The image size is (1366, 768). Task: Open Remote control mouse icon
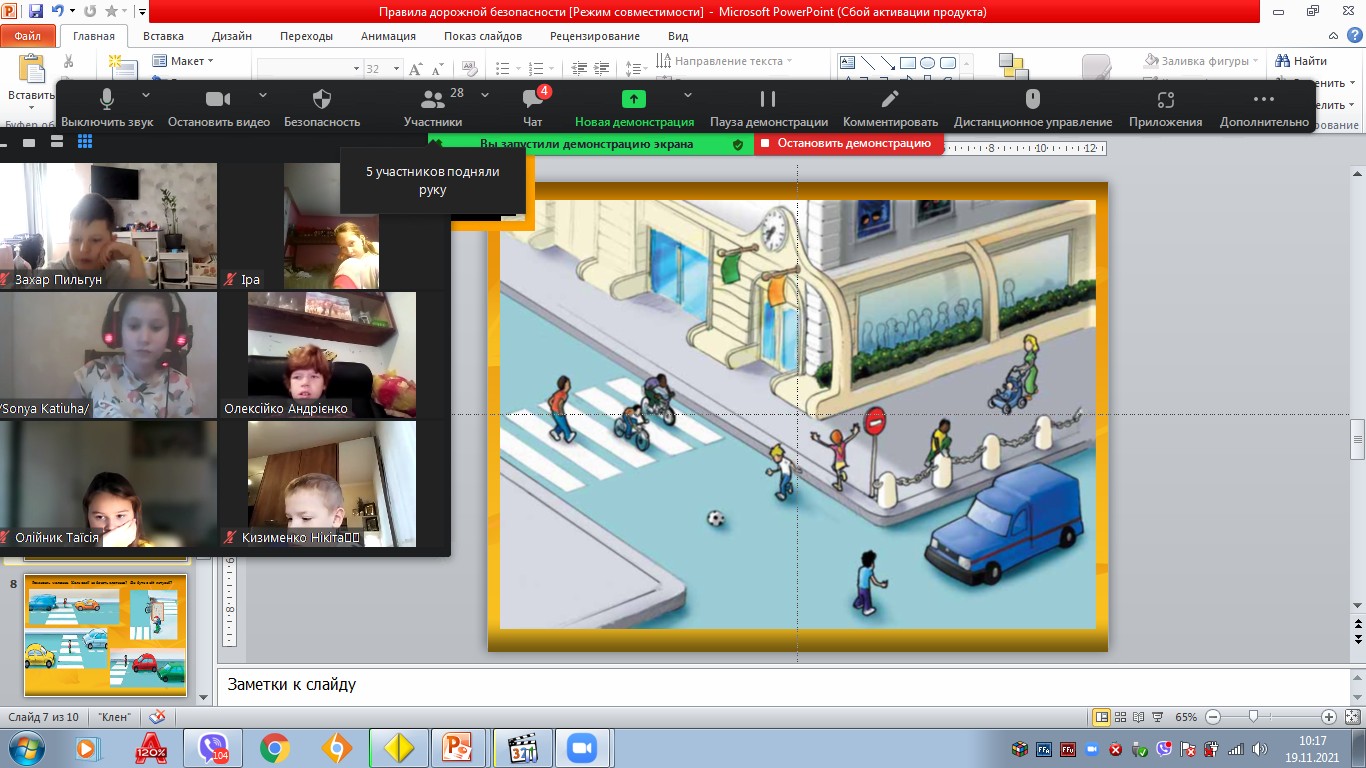point(1033,99)
